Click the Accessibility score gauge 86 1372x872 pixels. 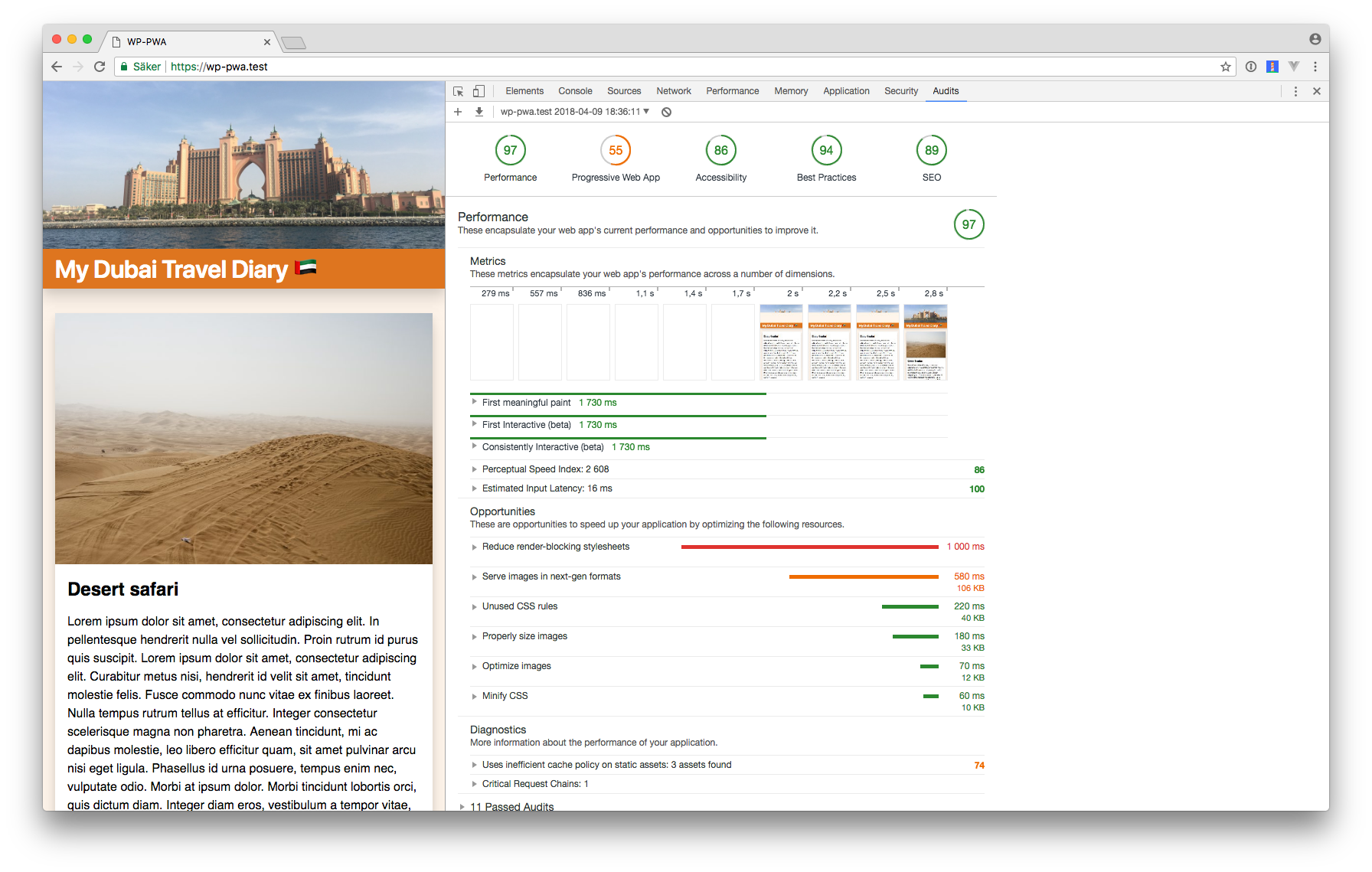coord(721,151)
